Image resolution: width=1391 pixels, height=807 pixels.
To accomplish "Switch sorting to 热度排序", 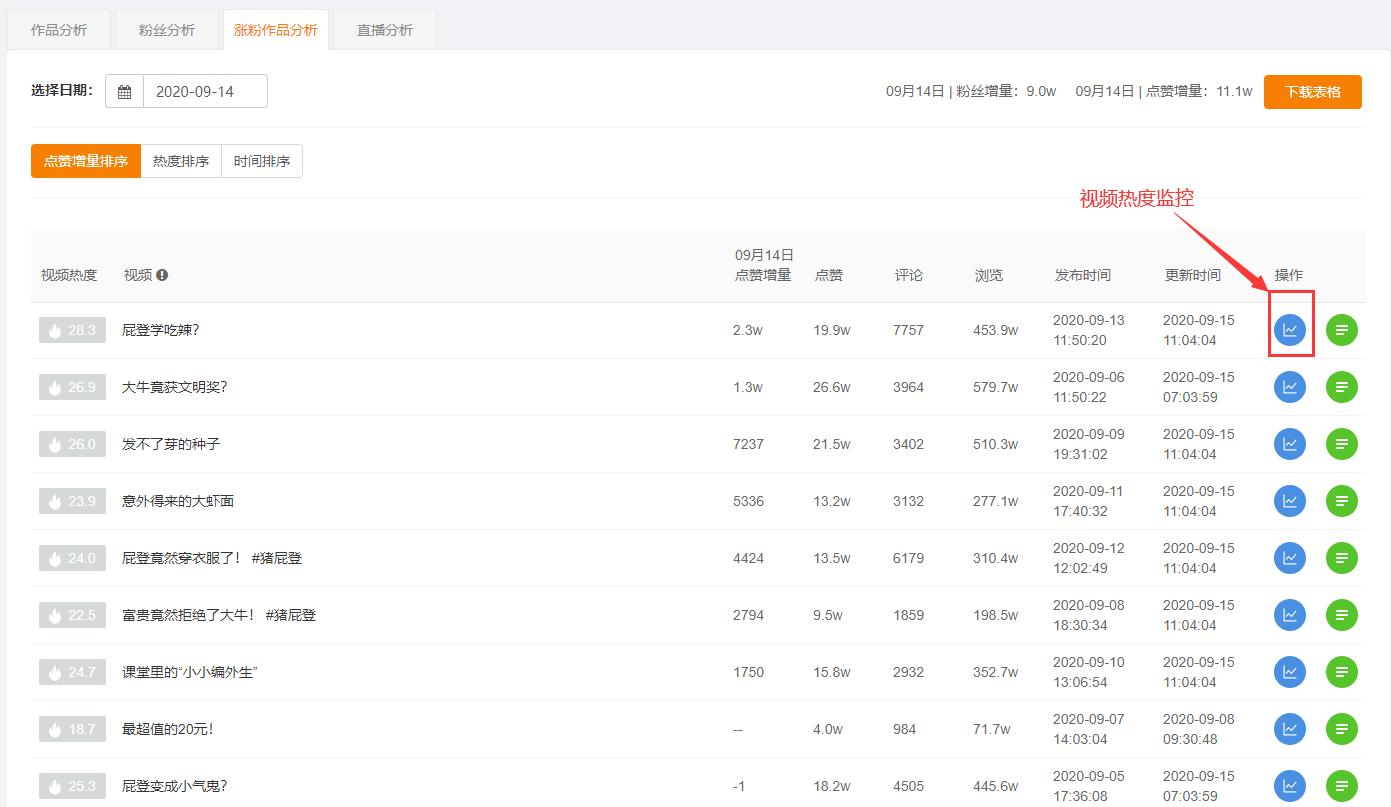I will [x=181, y=161].
